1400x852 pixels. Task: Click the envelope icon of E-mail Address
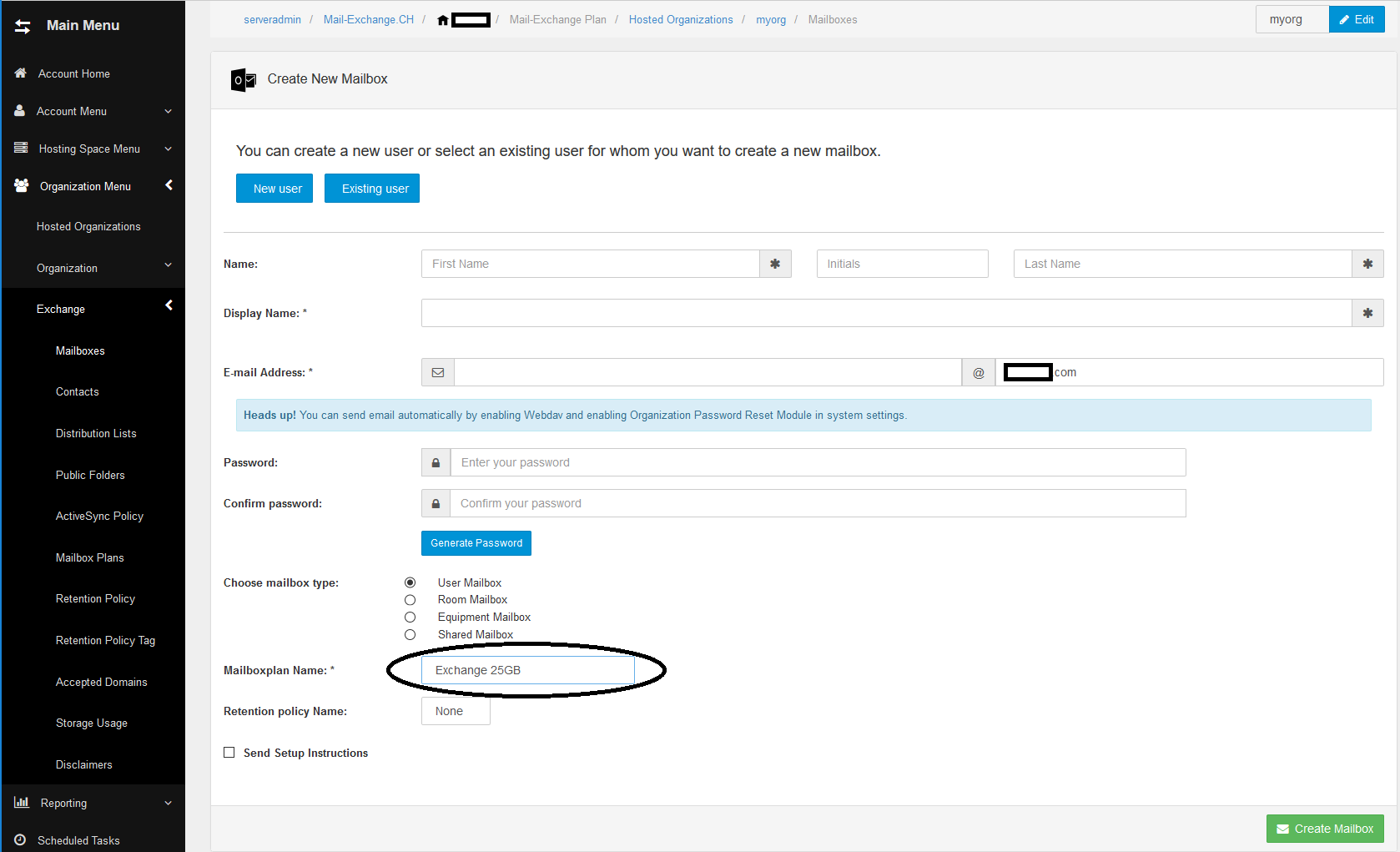point(438,372)
